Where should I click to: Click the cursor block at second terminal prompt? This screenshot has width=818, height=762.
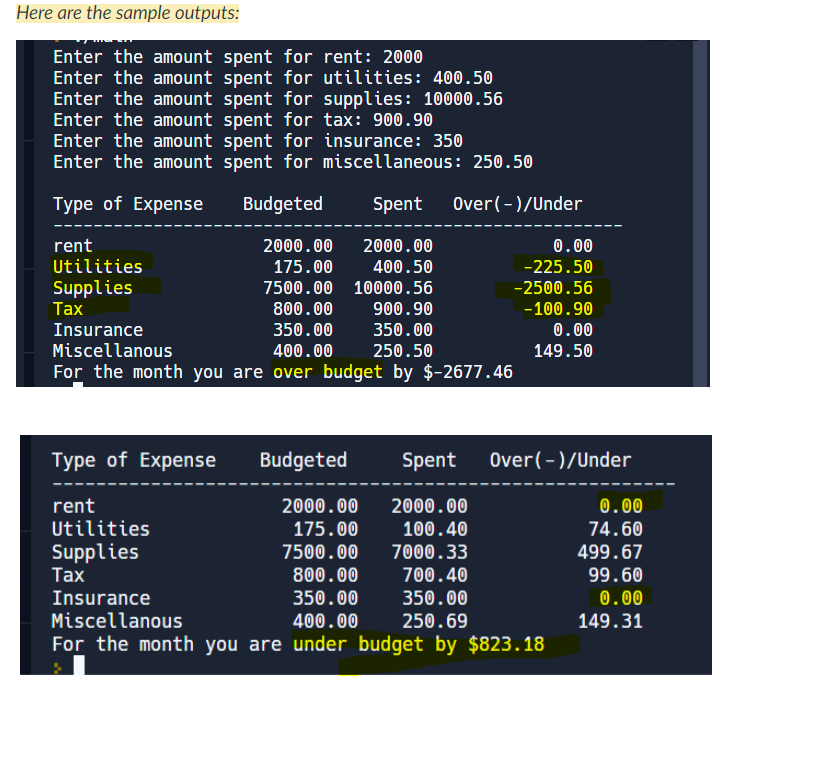(79, 666)
